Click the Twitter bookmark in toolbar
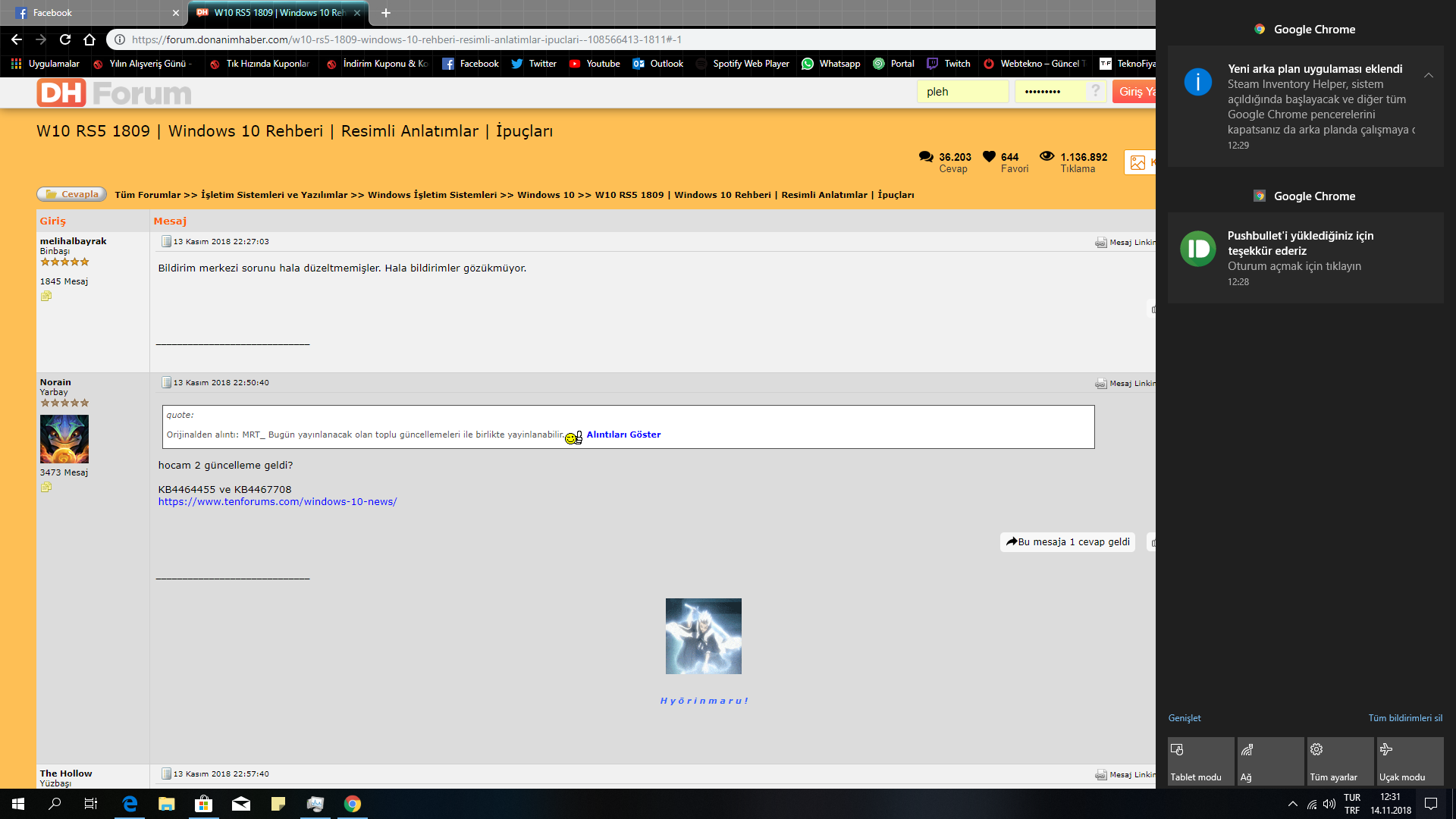1456x819 pixels. click(533, 63)
